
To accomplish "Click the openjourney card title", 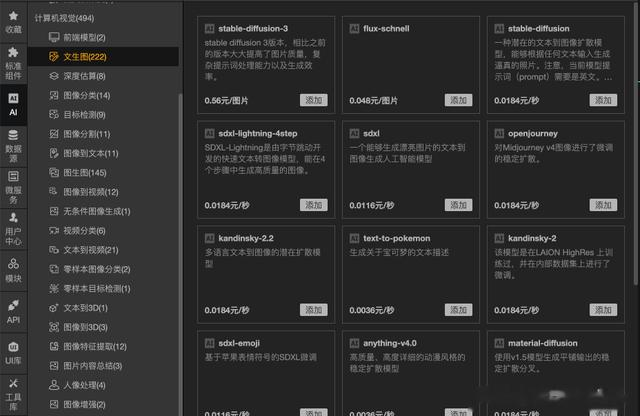I will click(533, 133).
